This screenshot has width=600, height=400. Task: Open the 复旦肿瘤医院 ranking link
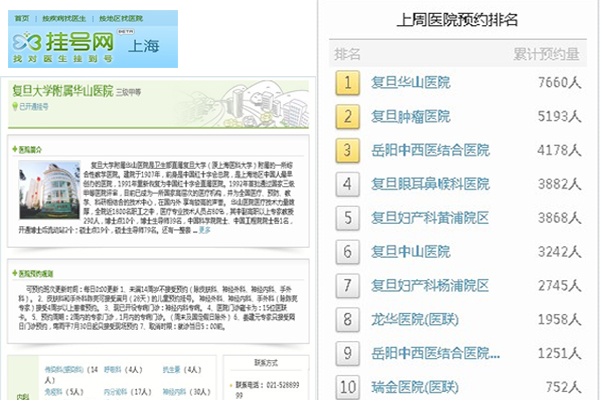410,117
